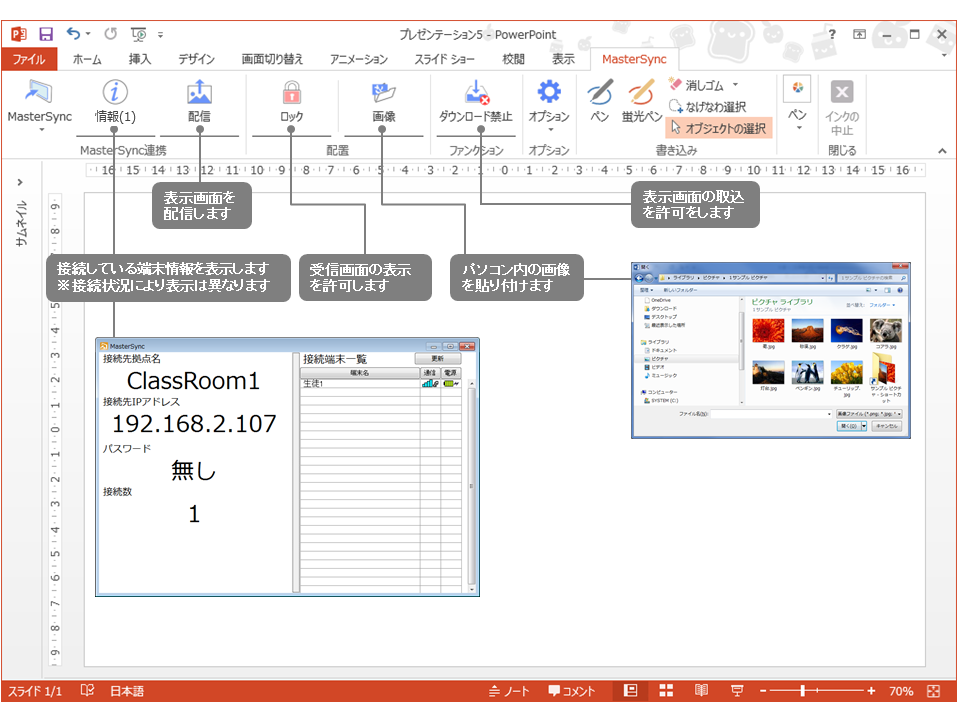The height and width of the screenshot is (720, 960).
Task: Toggle オブジェクトの選択 selection mode
Action: tap(718, 128)
